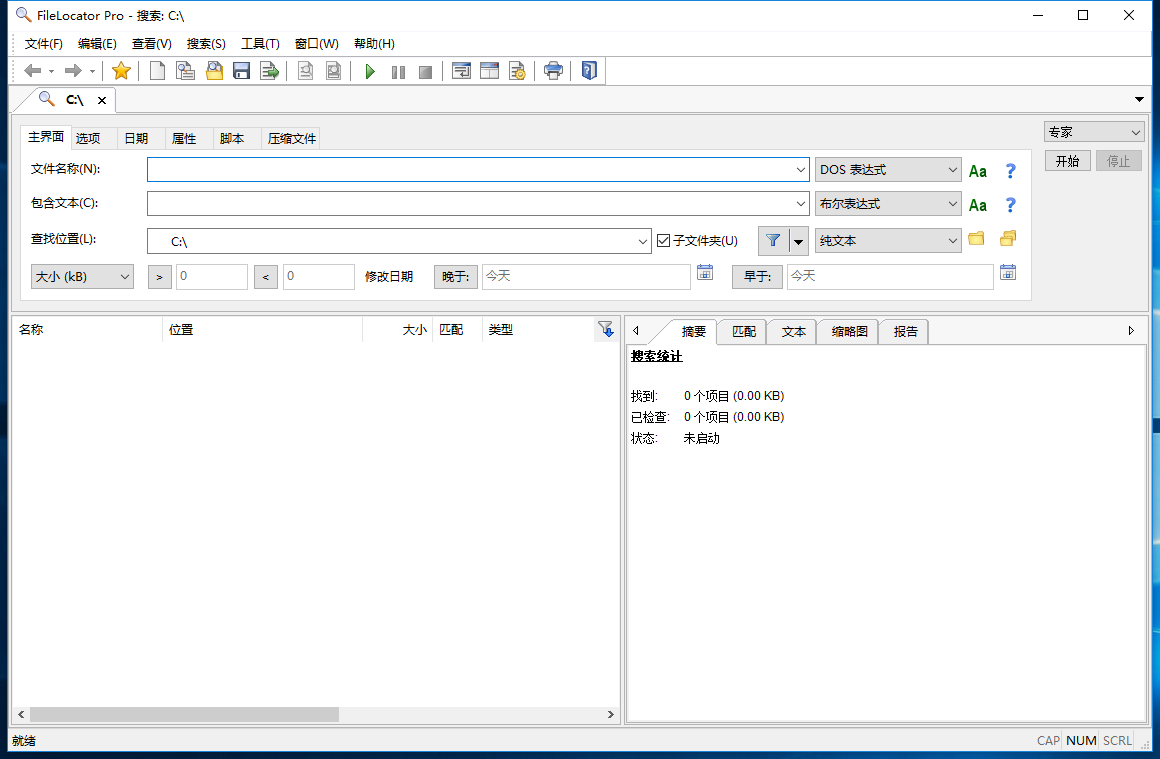Open the tab list dropdown arrow
Viewport: 1160px width, 759px height.
(1139, 100)
